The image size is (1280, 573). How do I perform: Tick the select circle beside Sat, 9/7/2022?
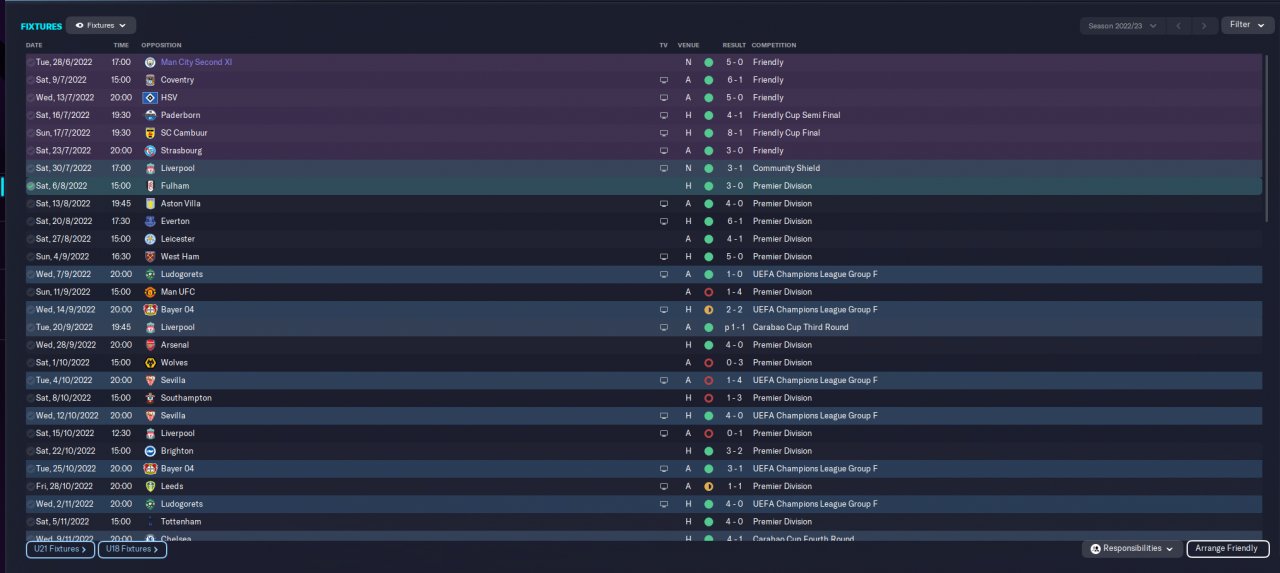tap(31, 80)
